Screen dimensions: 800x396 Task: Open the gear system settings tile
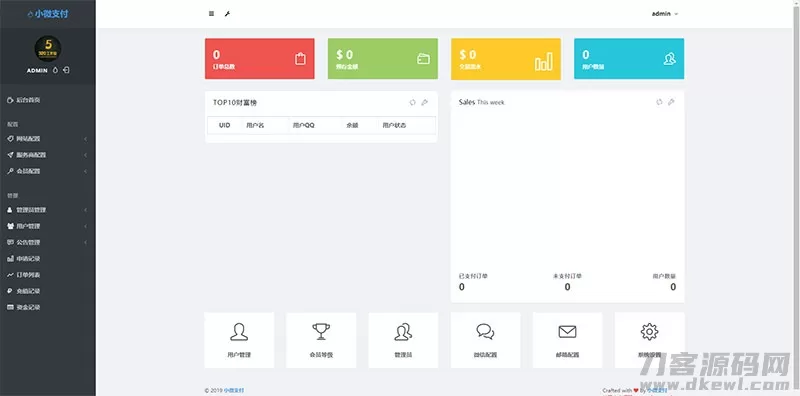[x=649, y=340]
